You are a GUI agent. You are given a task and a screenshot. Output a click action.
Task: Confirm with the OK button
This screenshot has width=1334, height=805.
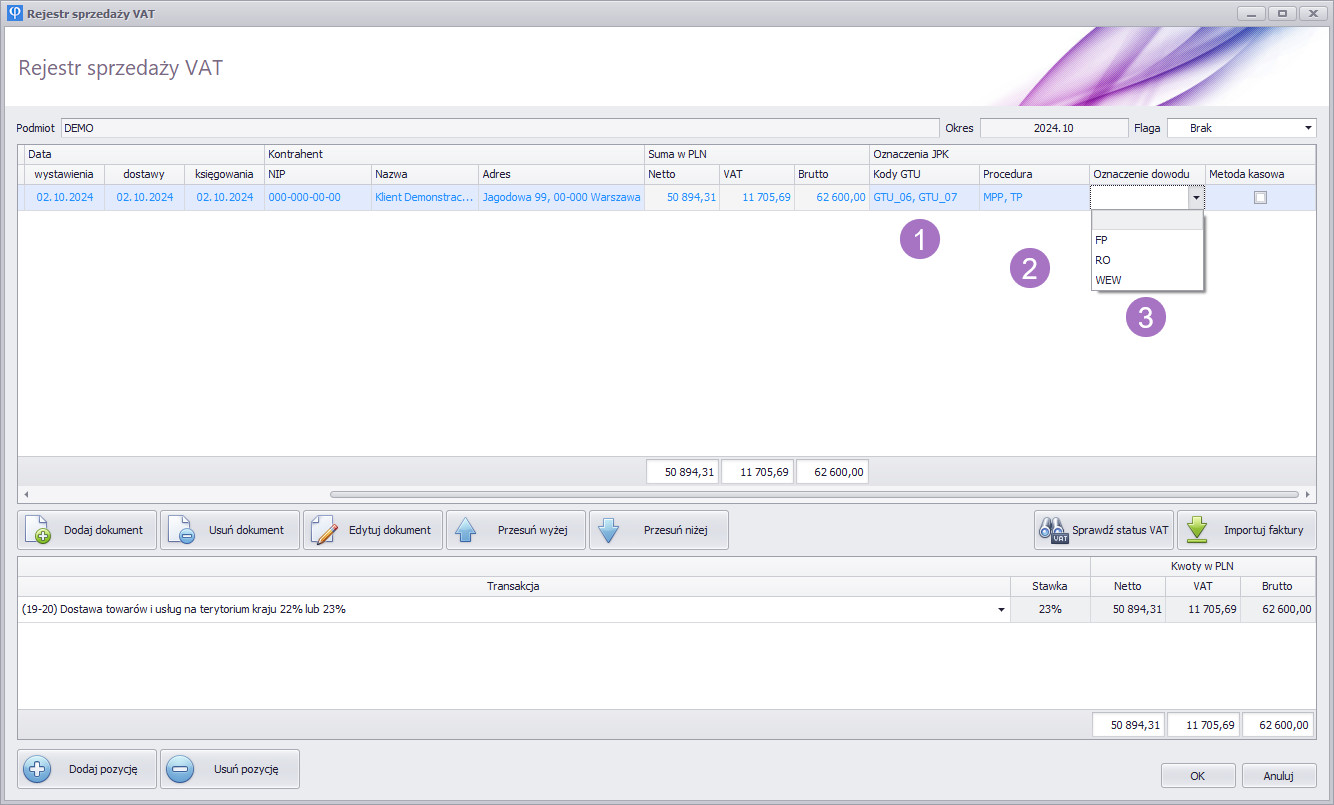click(1198, 775)
